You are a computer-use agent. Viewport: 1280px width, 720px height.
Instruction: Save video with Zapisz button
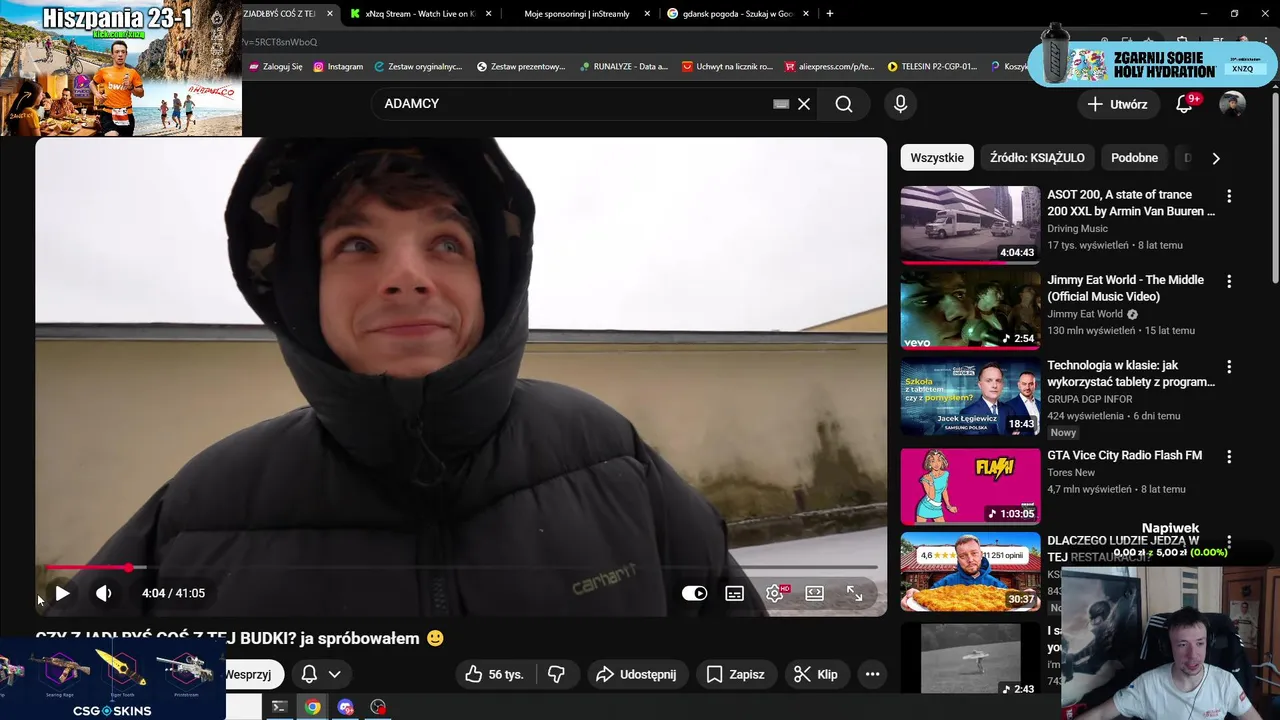(x=735, y=674)
